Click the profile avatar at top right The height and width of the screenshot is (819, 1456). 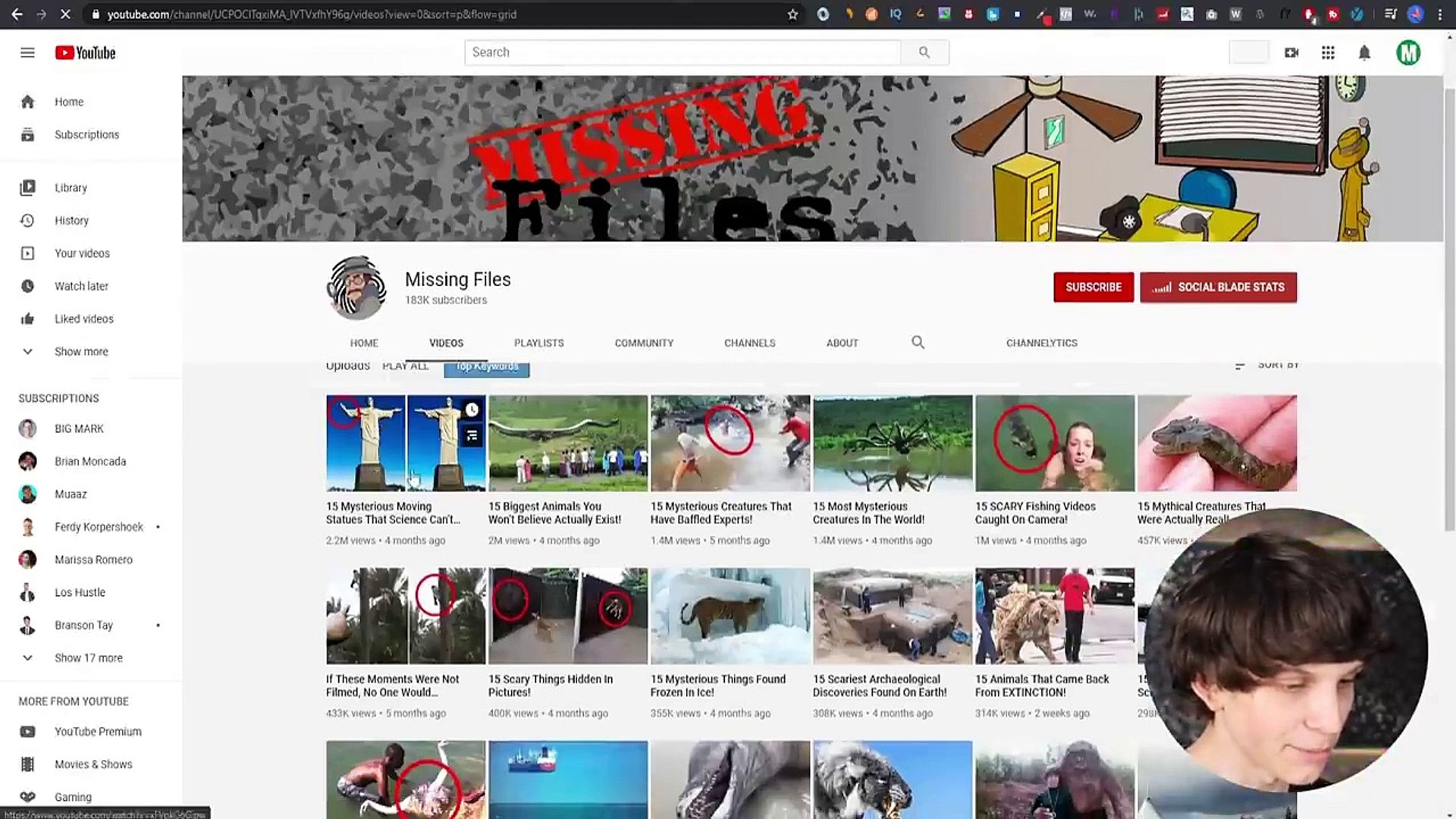tap(1408, 52)
